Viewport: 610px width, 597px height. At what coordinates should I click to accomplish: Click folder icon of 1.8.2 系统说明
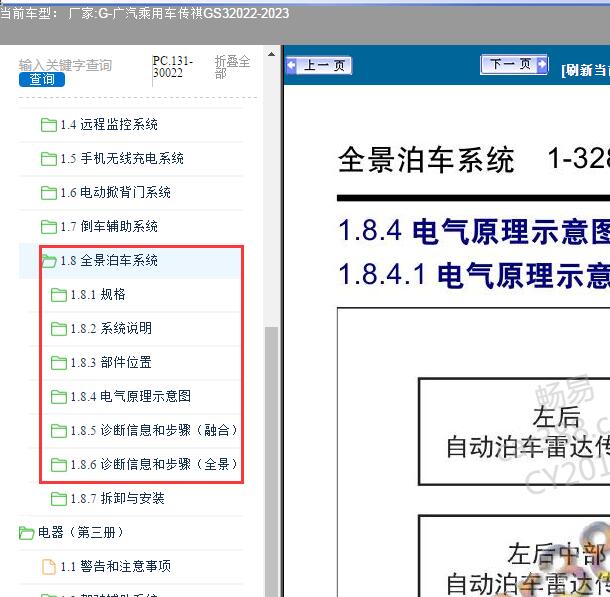click(x=59, y=329)
